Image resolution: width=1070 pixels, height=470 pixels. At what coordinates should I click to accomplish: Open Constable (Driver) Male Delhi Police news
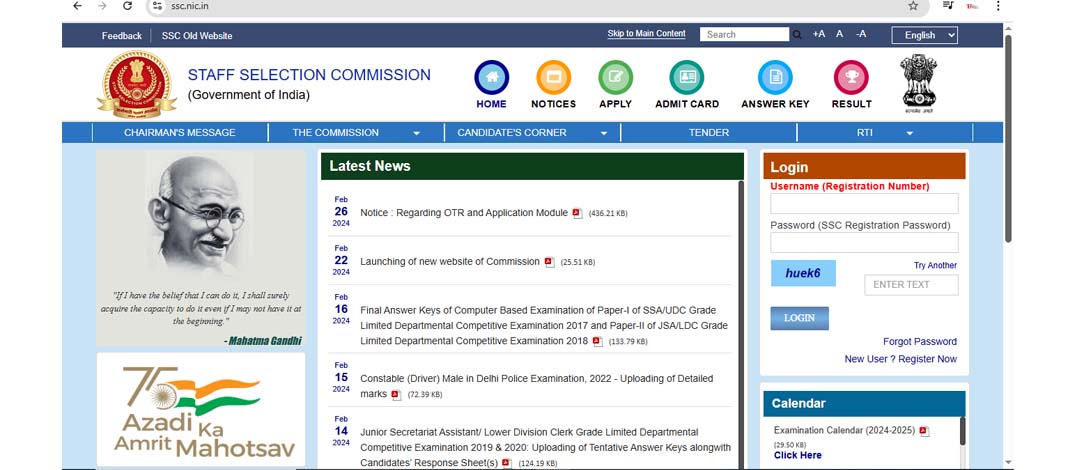(536, 386)
